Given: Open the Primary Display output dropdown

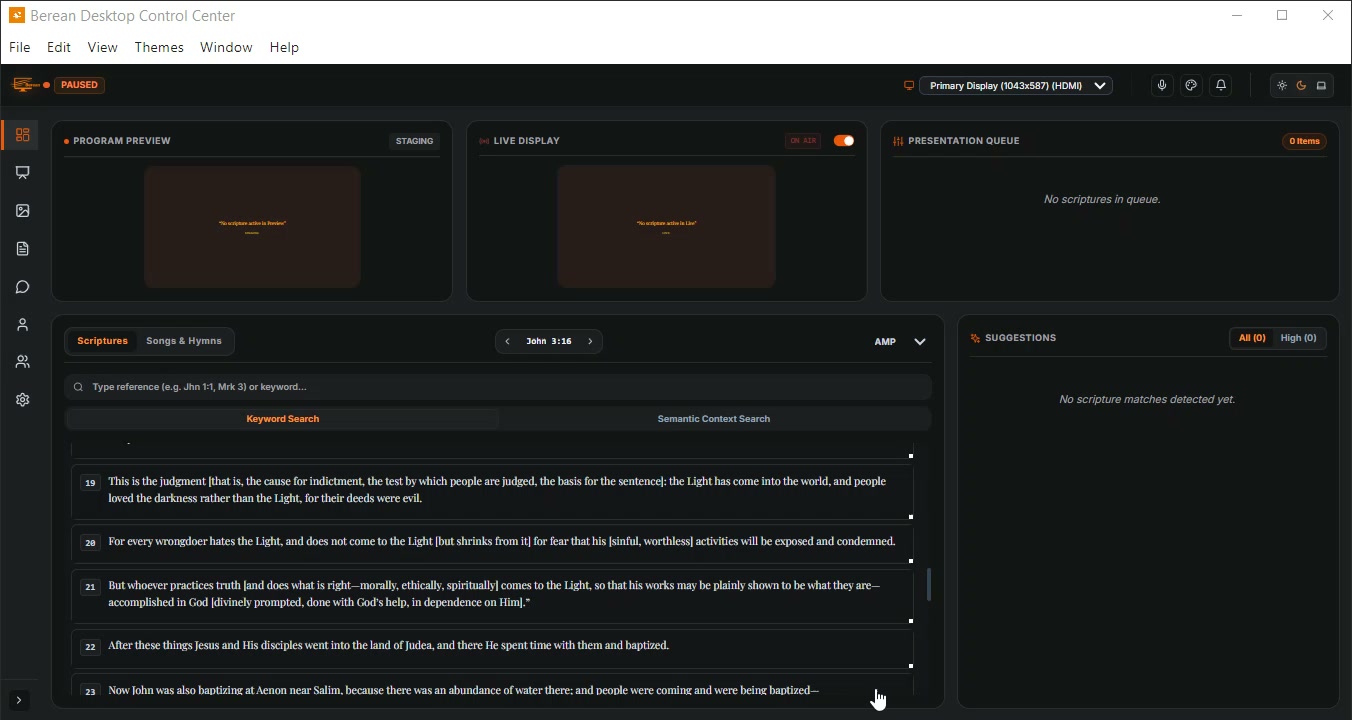Looking at the screenshot, I should (1016, 86).
